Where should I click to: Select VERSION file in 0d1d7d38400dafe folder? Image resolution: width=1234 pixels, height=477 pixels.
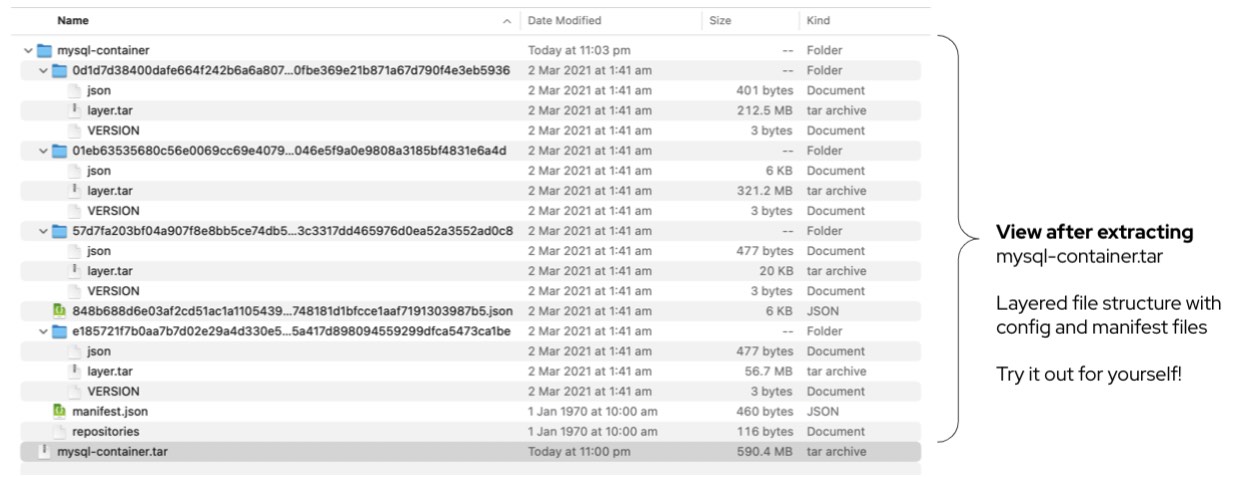pyautogui.click(x=112, y=130)
